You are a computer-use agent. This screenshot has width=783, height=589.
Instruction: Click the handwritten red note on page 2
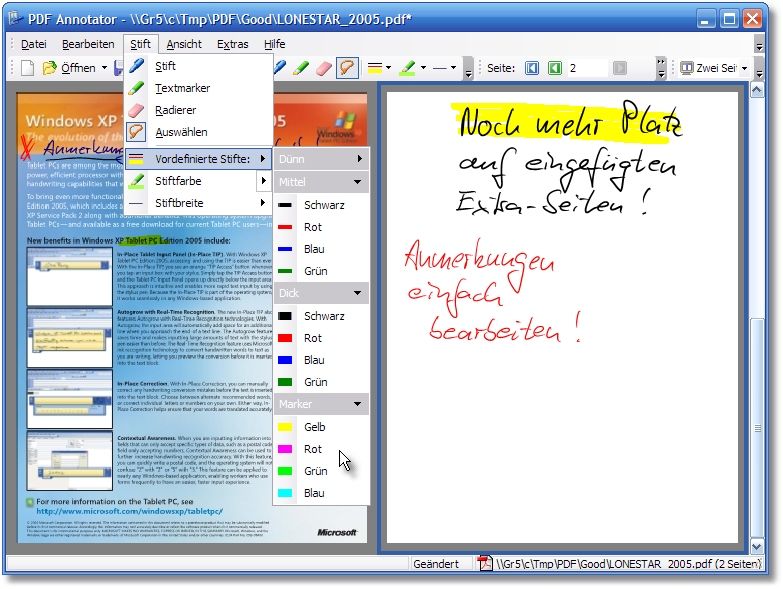492,292
